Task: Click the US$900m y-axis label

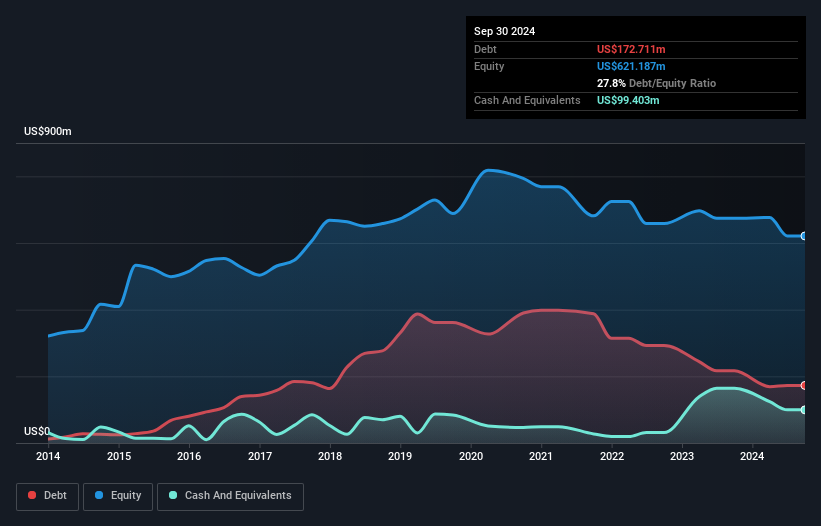Action: (x=48, y=131)
